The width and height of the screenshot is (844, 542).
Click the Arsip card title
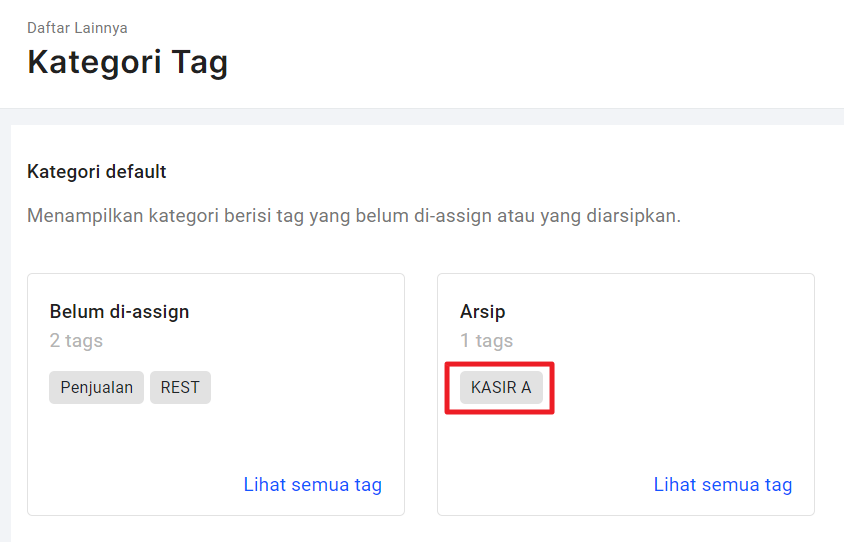point(482,312)
